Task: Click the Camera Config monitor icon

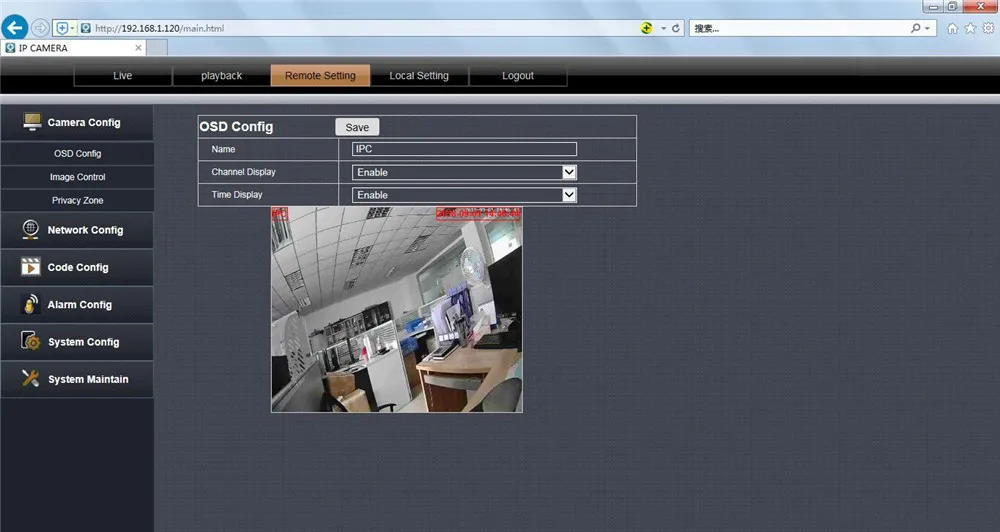Action: 32,122
